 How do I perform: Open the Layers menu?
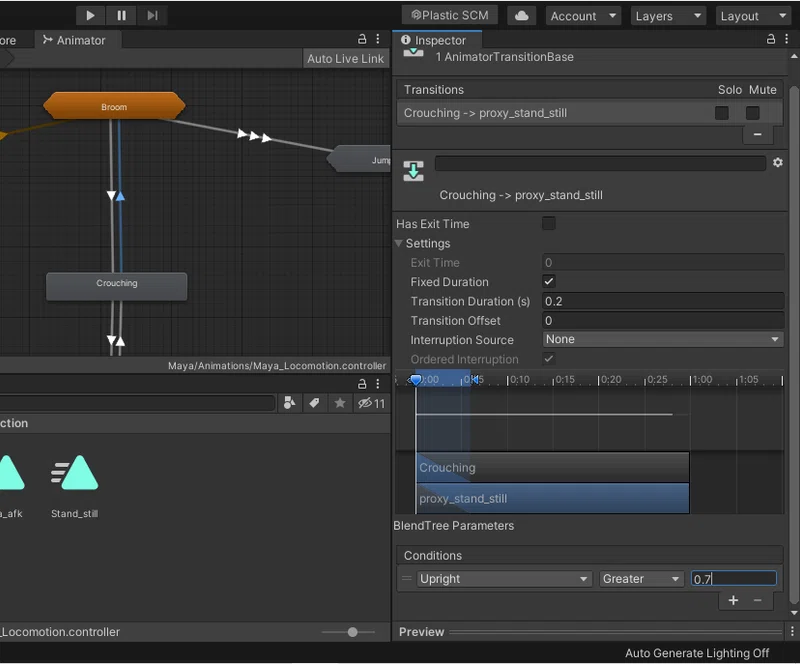pyautogui.click(x=668, y=16)
